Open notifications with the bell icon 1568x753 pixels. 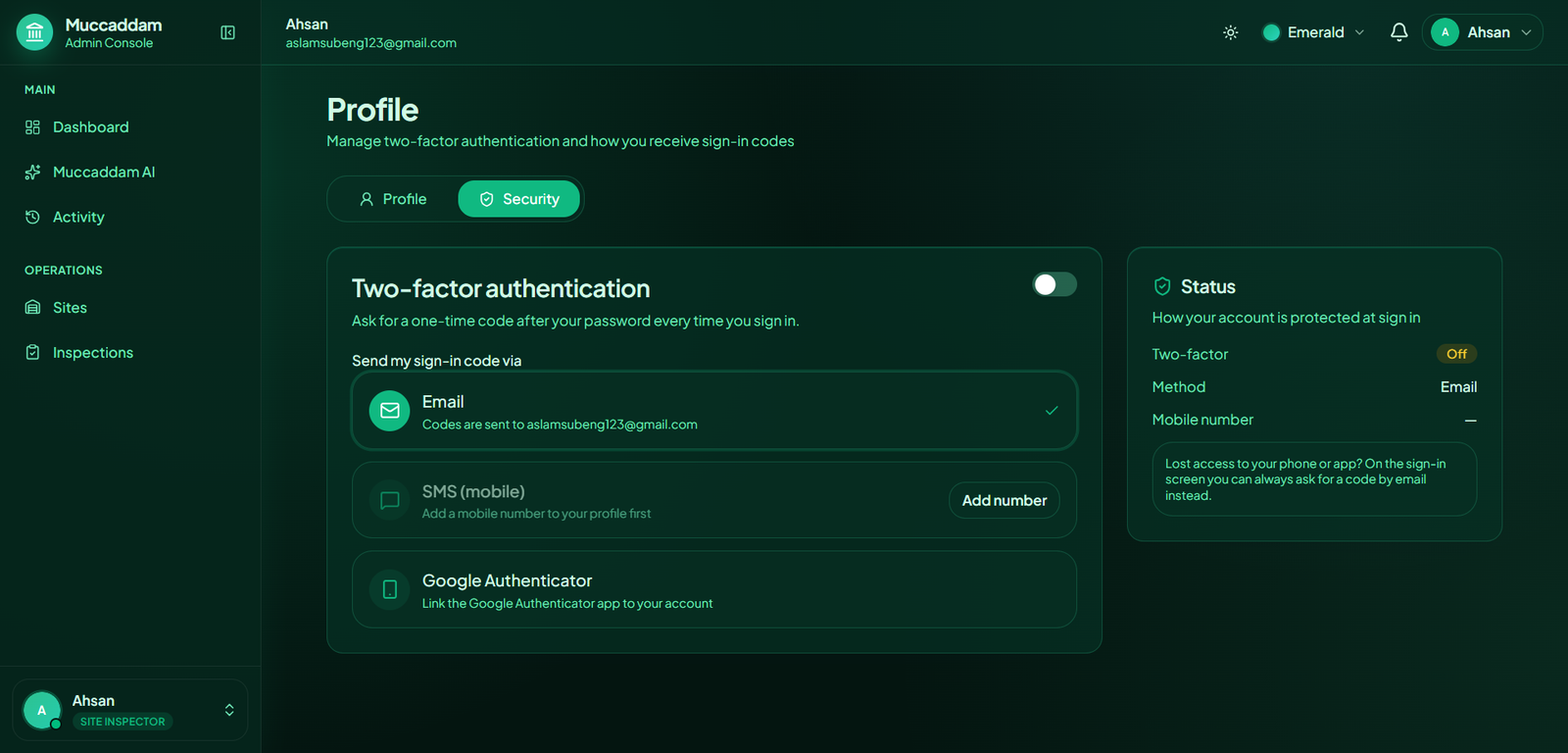(x=1399, y=32)
